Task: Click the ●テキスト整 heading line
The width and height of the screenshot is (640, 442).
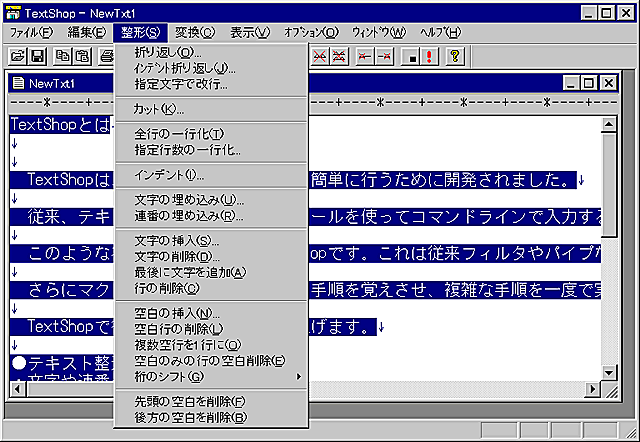Action: [62, 362]
